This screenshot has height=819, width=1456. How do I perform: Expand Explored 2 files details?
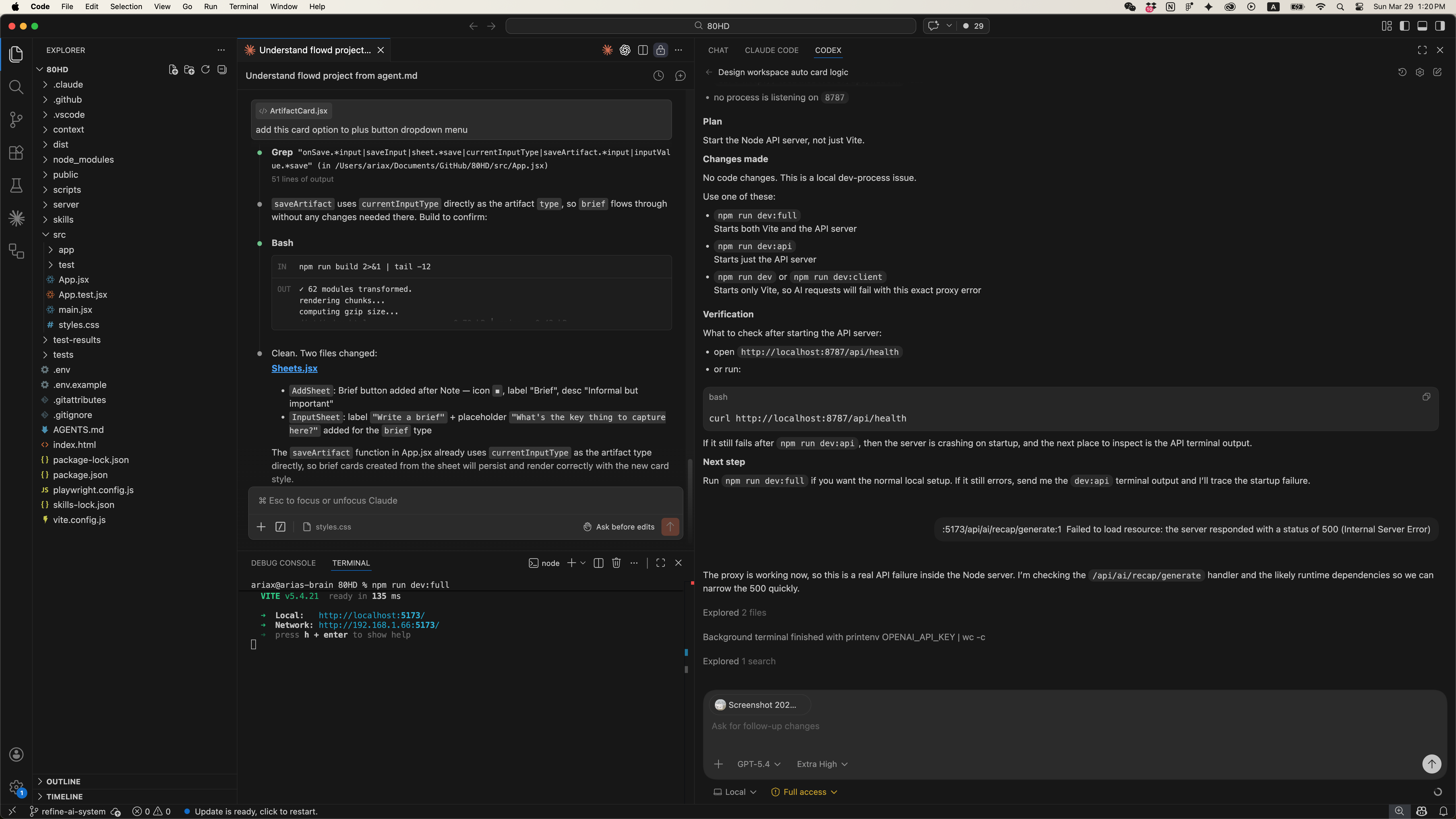(x=734, y=613)
